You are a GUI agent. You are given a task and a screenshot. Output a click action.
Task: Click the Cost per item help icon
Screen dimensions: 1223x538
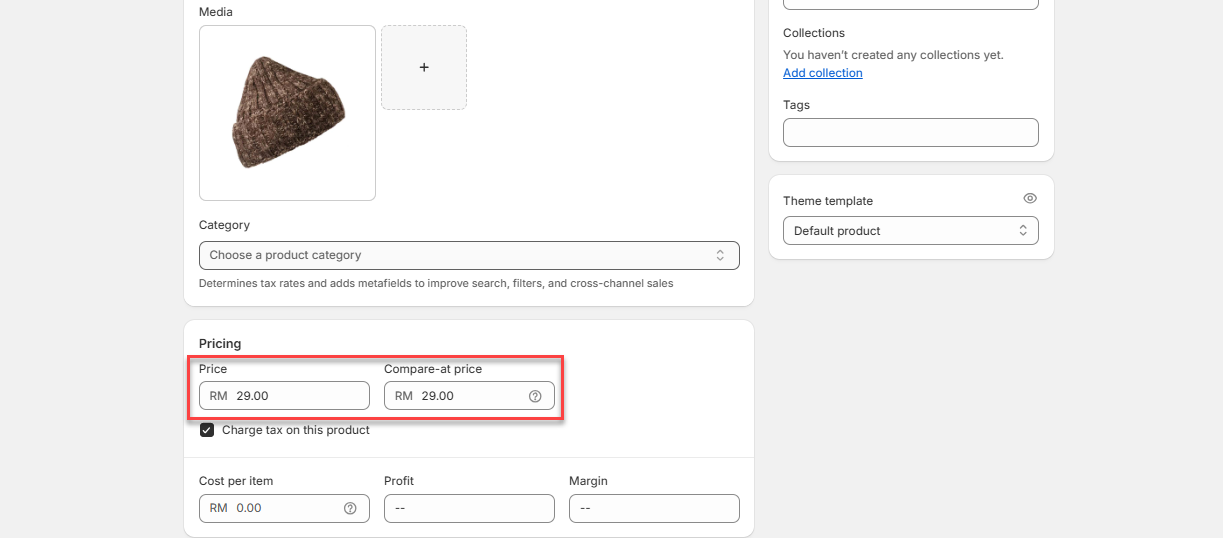point(350,508)
